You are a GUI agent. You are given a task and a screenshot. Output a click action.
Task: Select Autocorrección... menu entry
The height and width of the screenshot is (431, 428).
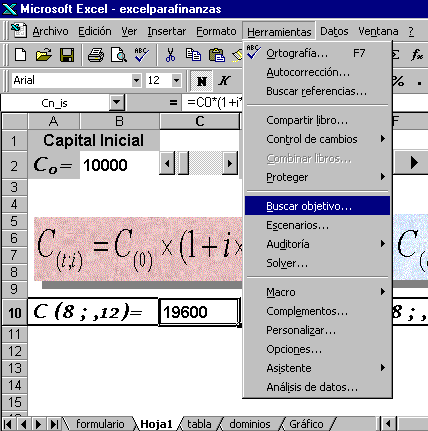coord(317,72)
